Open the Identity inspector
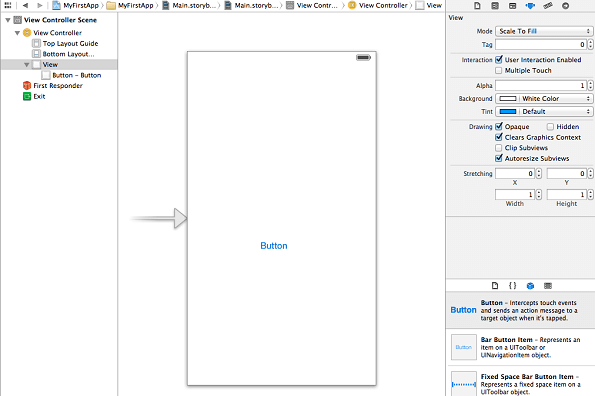The height and width of the screenshot is (396, 595). coord(512,6)
